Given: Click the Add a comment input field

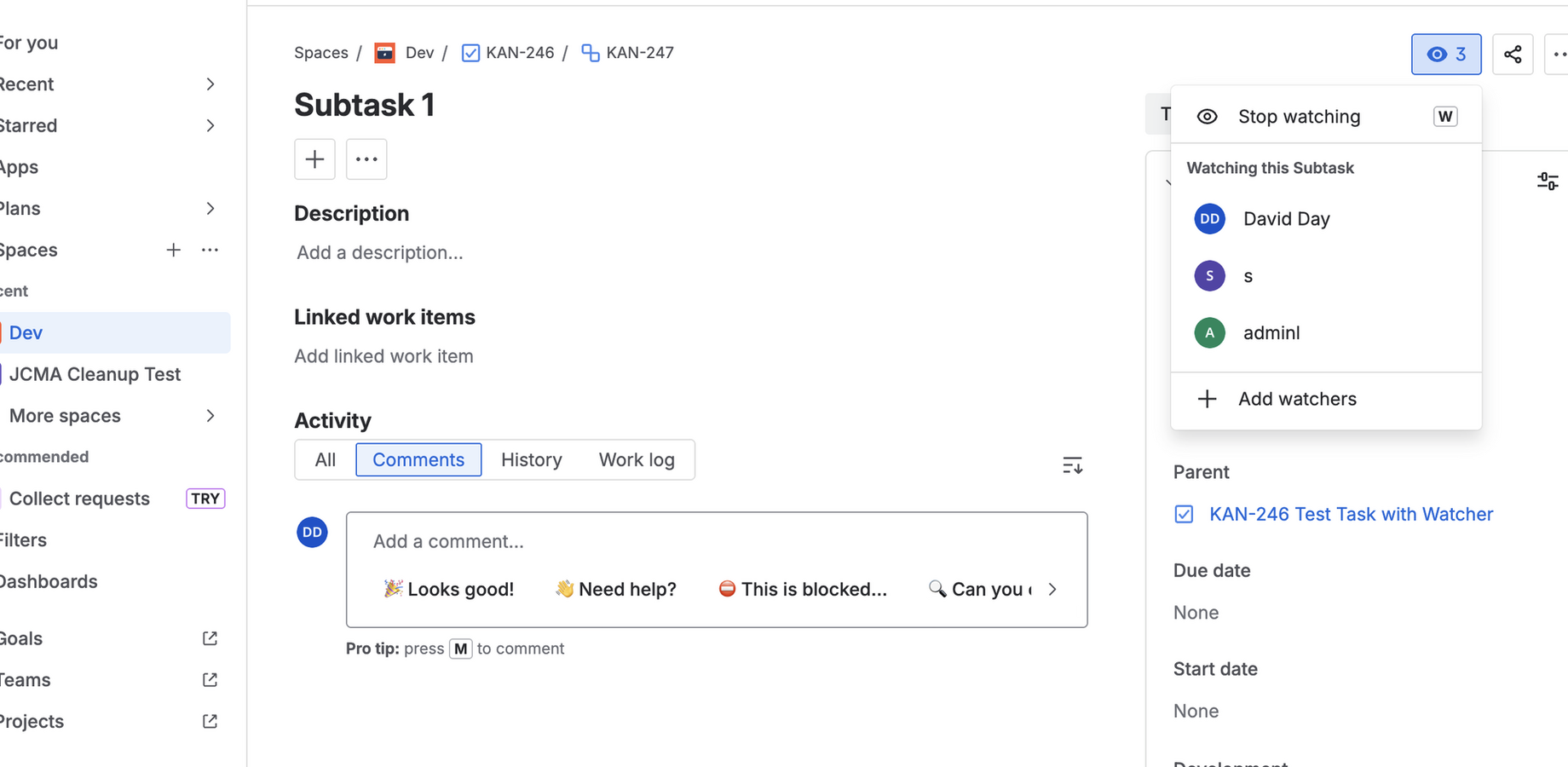Looking at the screenshot, I should (597, 541).
